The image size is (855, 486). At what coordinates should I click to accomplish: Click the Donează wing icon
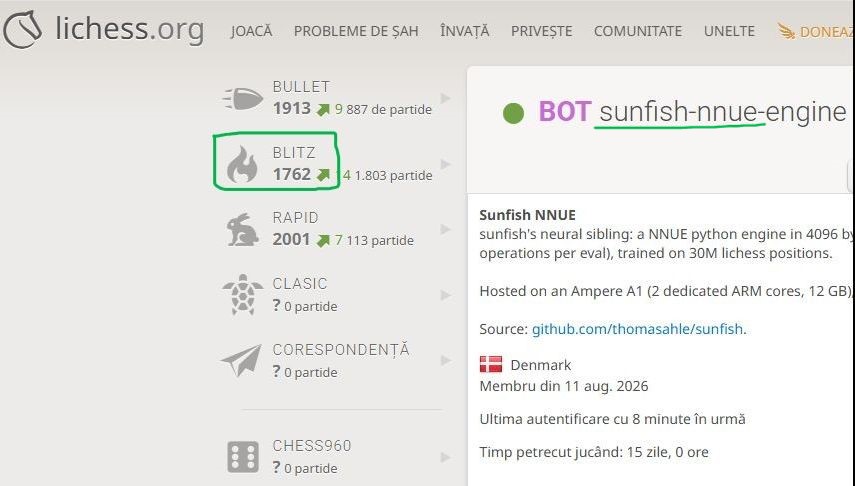pyautogui.click(x=786, y=31)
